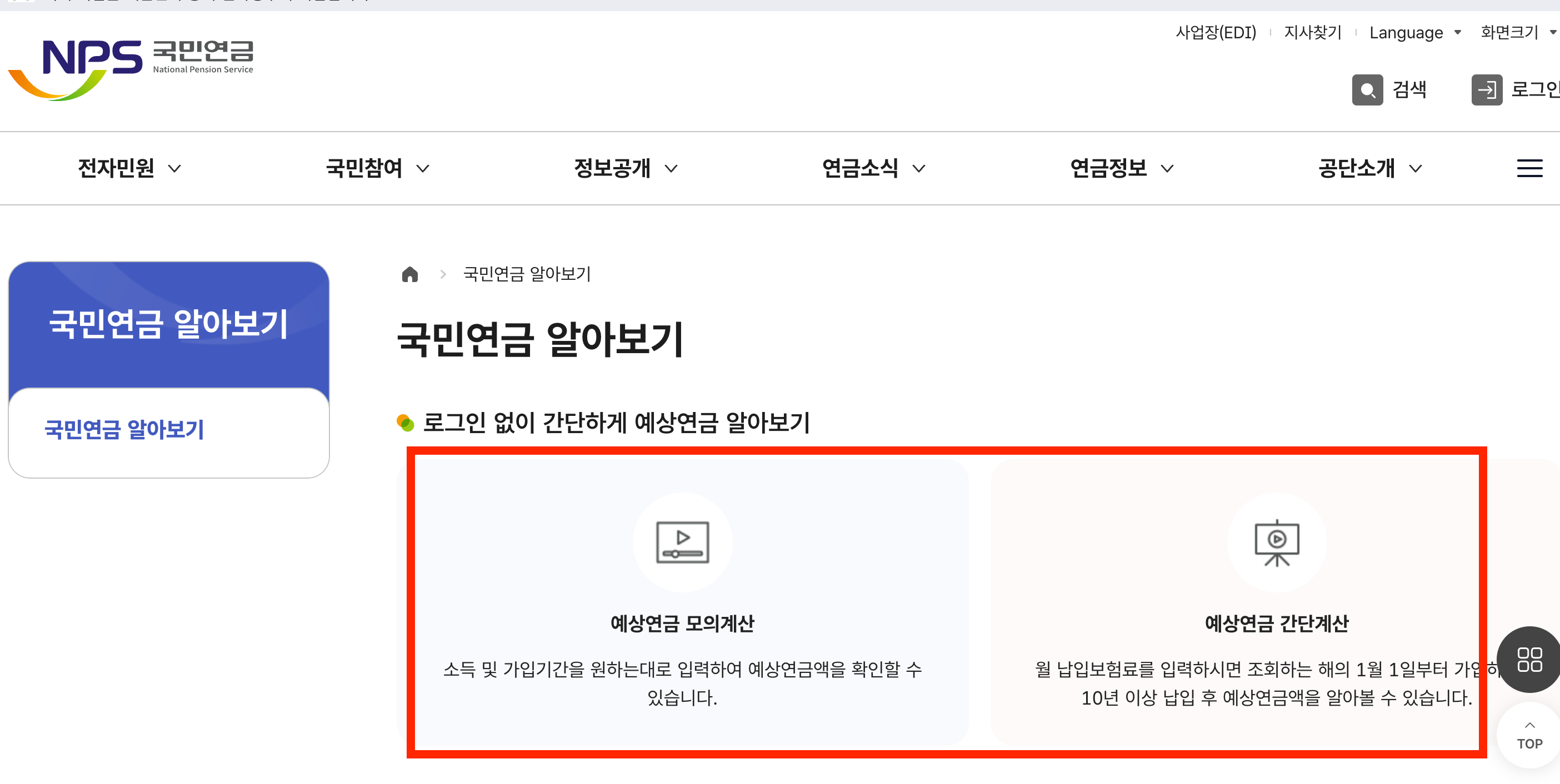Click the magnifier search icon

(1367, 90)
